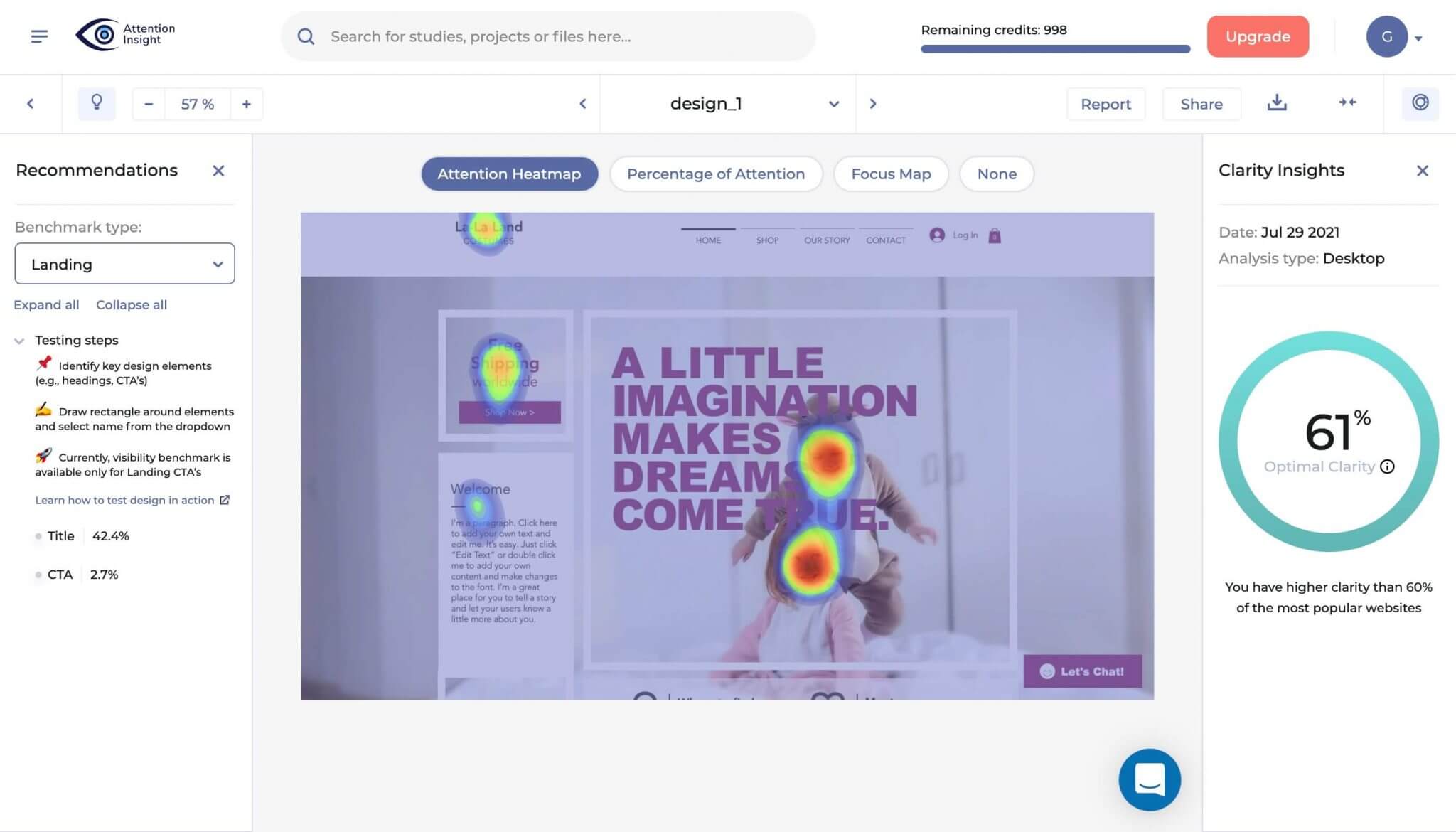Image resolution: width=1456 pixels, height=832 pixels.
Task: Toggle the None view option
Action: click(x=997, y=173)
